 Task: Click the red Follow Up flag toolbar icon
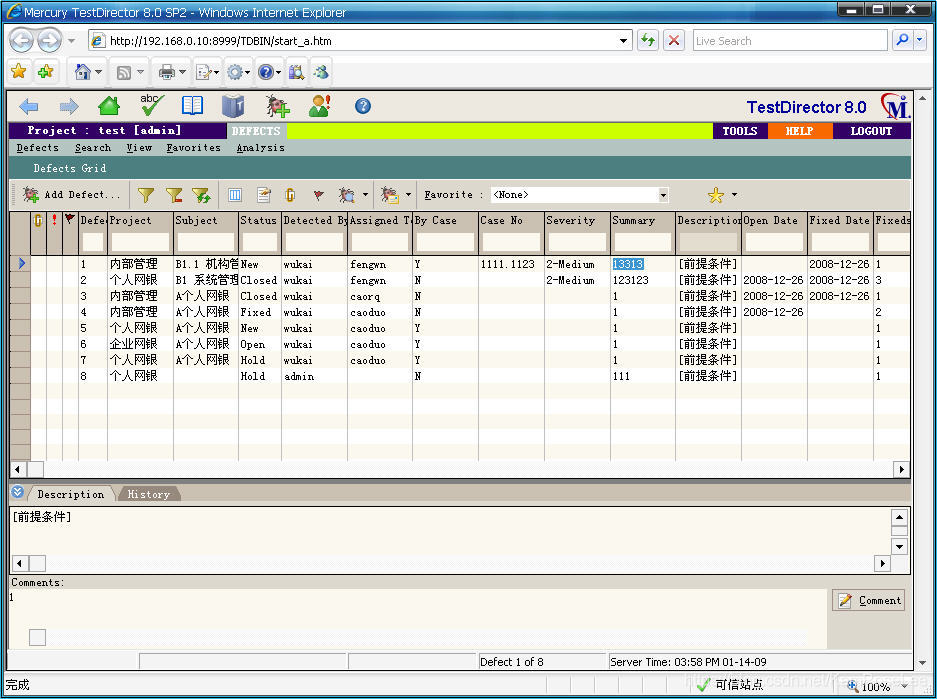click(319, 195)
